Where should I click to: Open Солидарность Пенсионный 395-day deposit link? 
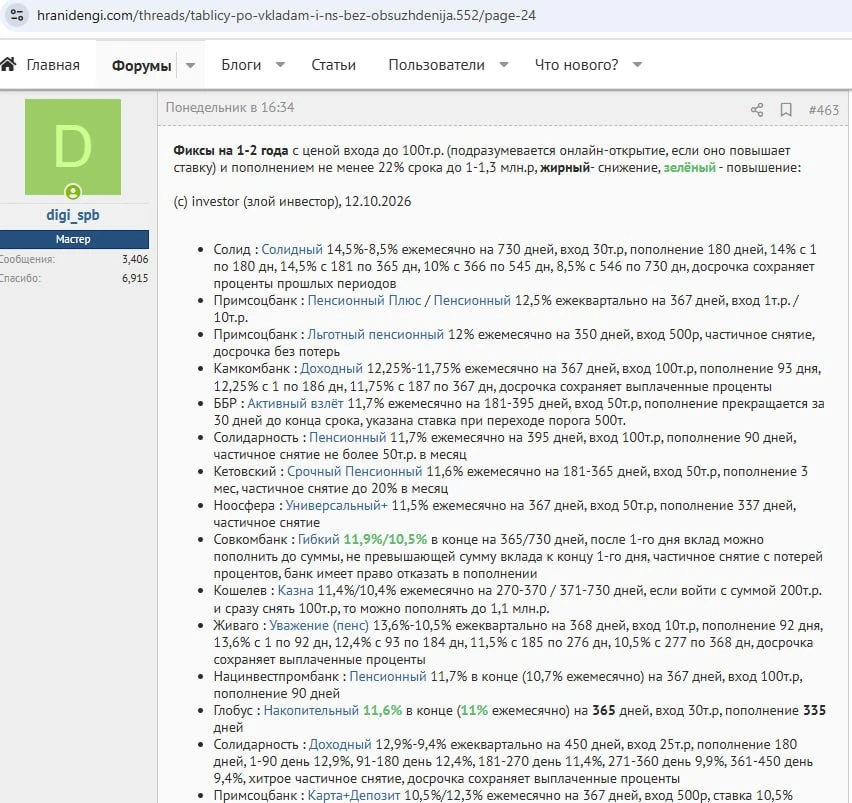[x=348, y=437]
